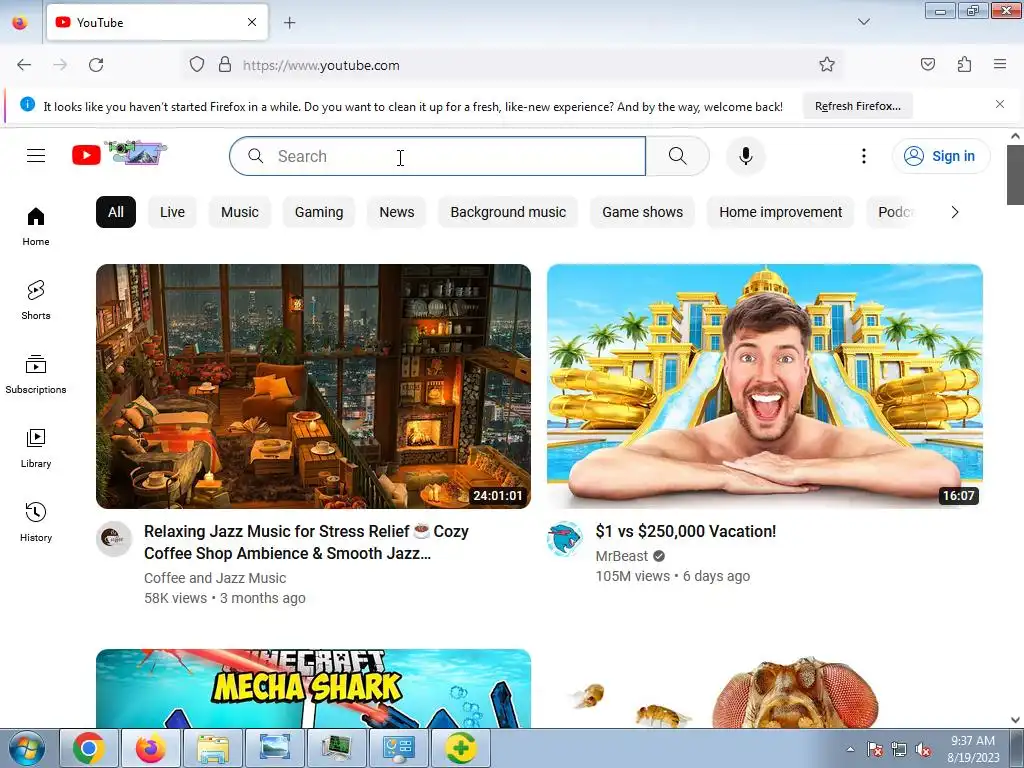Click Firefox icon in taskbar
Image resolution: width=1024 pixels, height=768 pixels.
pos(150,748)
